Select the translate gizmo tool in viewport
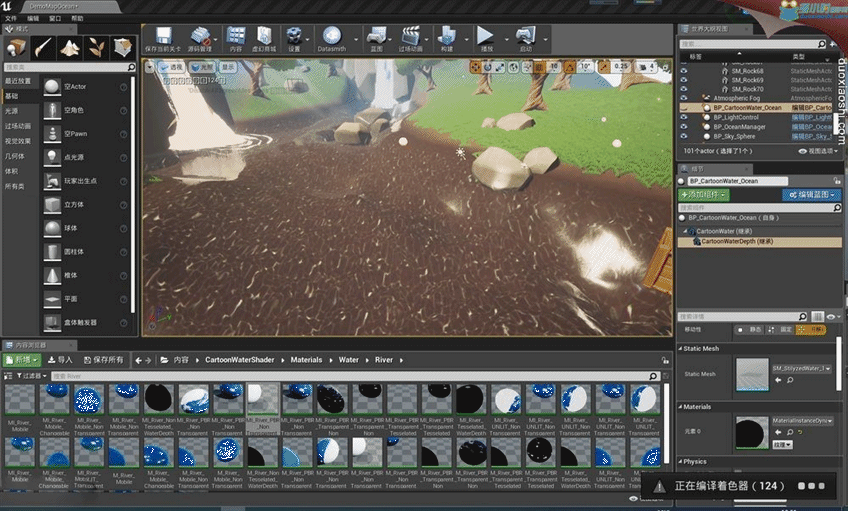 (475, 67)
